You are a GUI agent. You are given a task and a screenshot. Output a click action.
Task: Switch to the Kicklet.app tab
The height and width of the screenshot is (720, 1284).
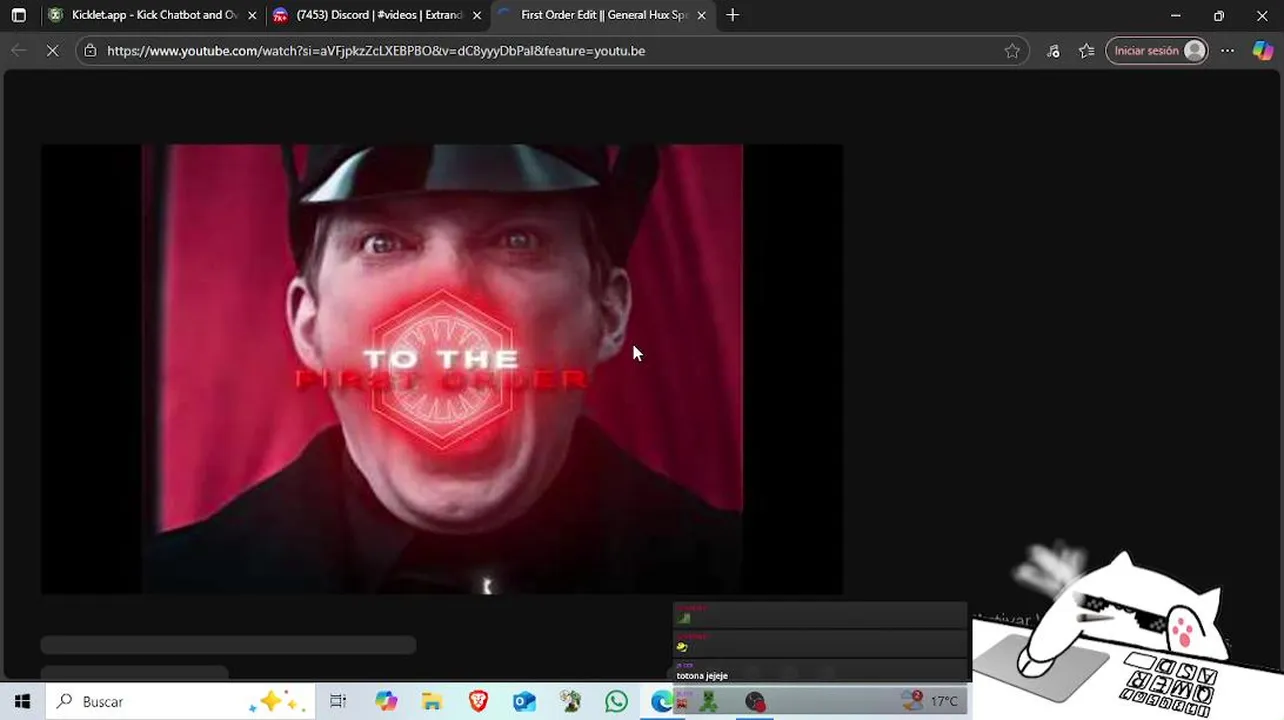[x=152, y=15]
